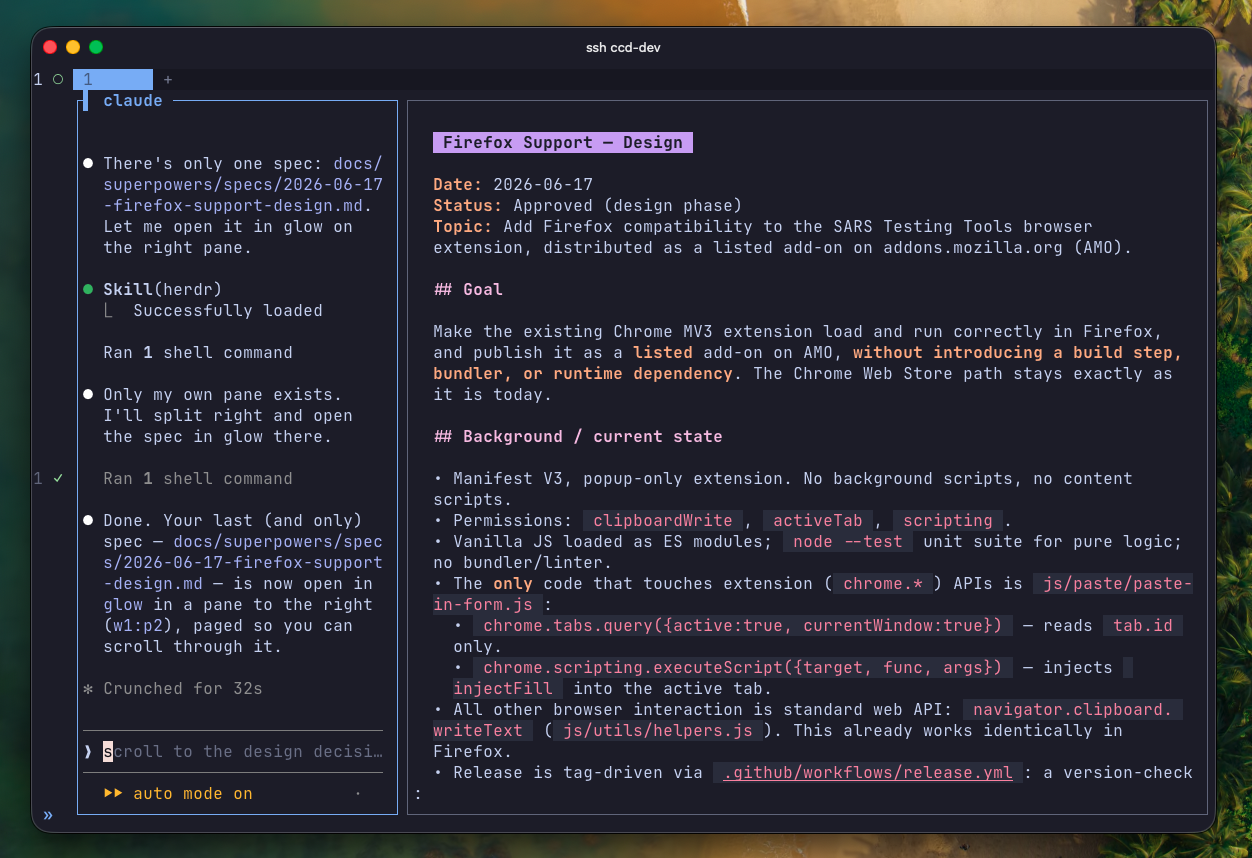The width and height of the screenshot is (1252, 858).
Task: Open the Skill(herdr) entry
Action: coord(163,290)
